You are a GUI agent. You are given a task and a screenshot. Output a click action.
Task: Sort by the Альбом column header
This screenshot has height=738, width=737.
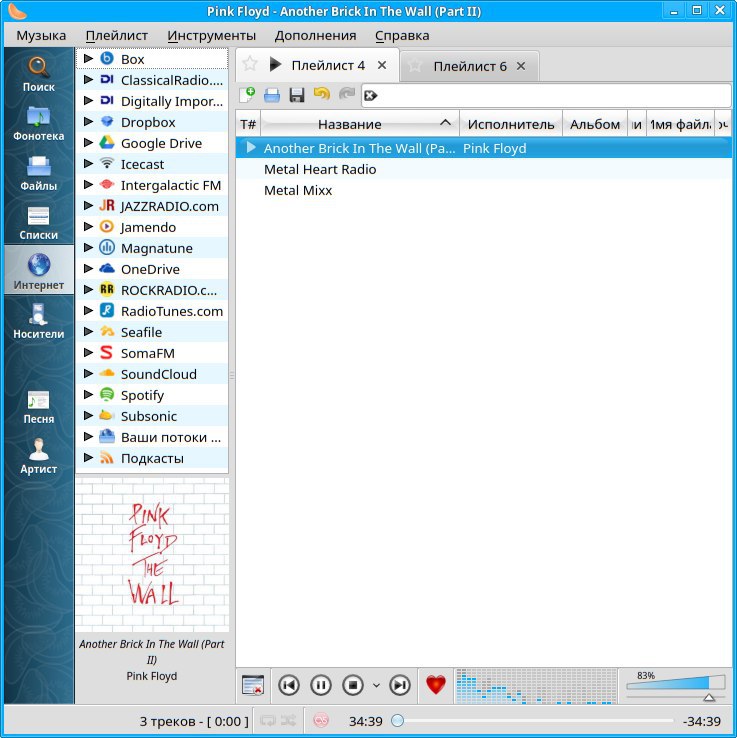(595, 124)
